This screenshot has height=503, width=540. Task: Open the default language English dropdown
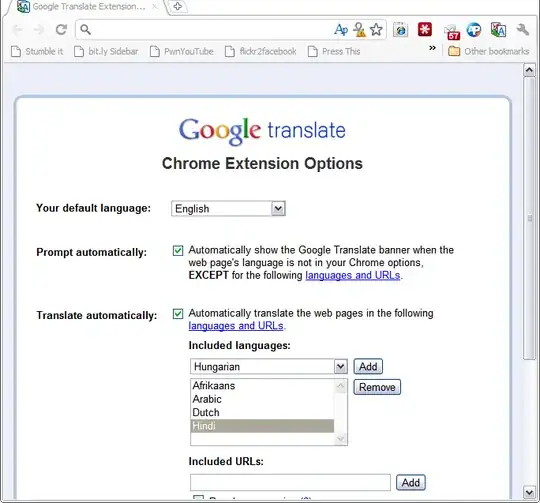pos(228,209)
